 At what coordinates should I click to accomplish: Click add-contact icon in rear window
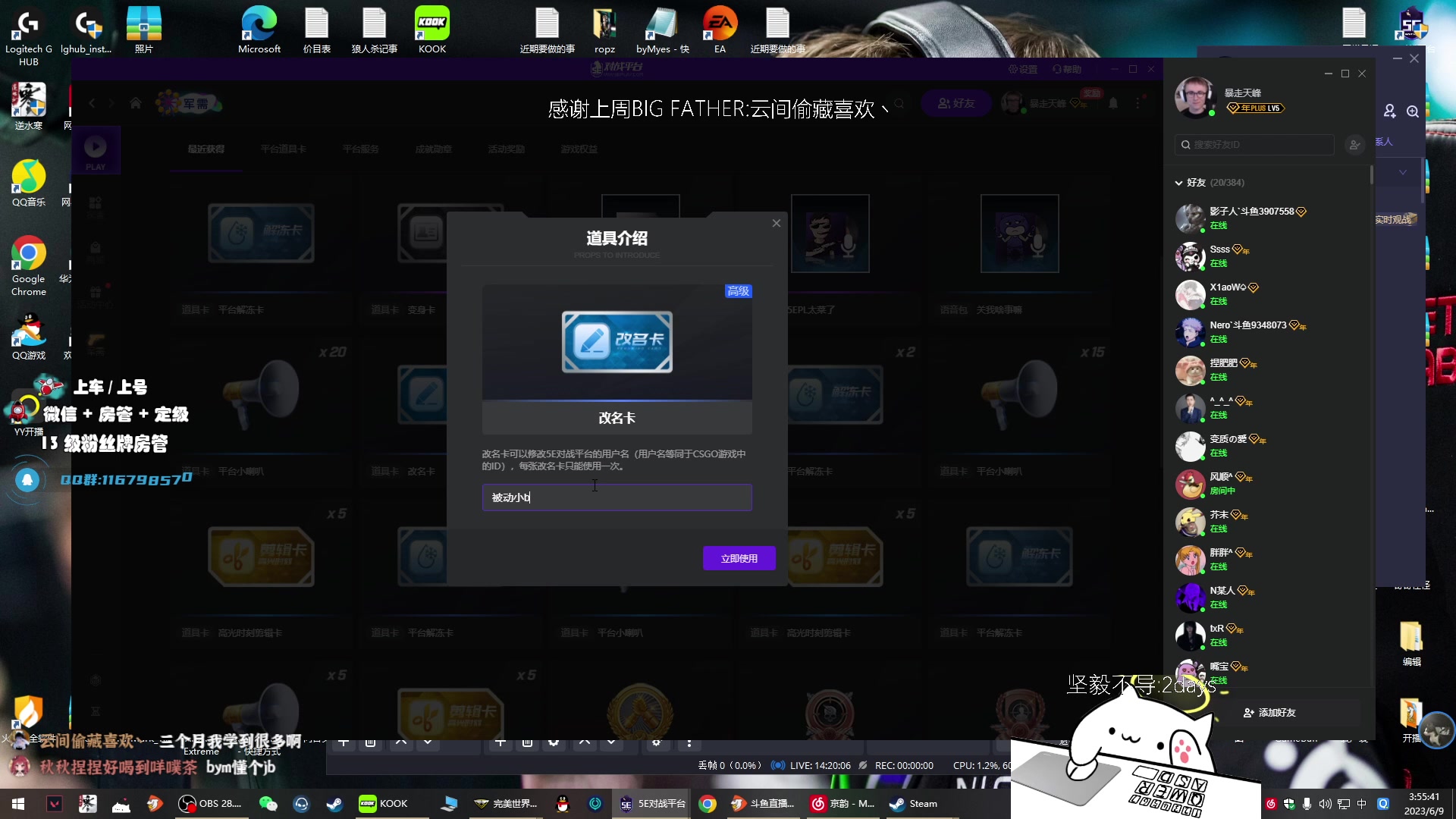[1389, 111]
